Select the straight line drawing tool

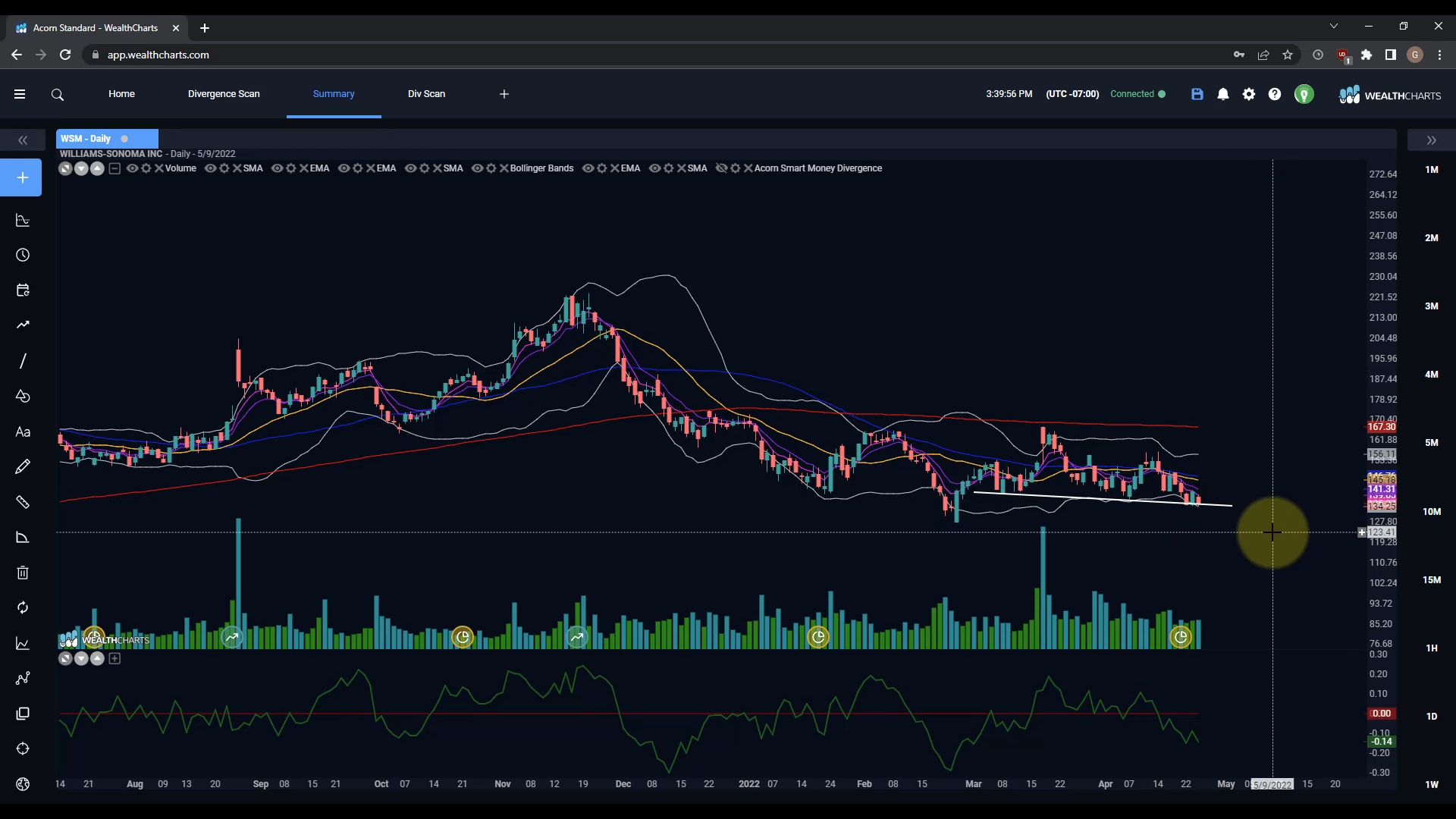coord(23,361)
